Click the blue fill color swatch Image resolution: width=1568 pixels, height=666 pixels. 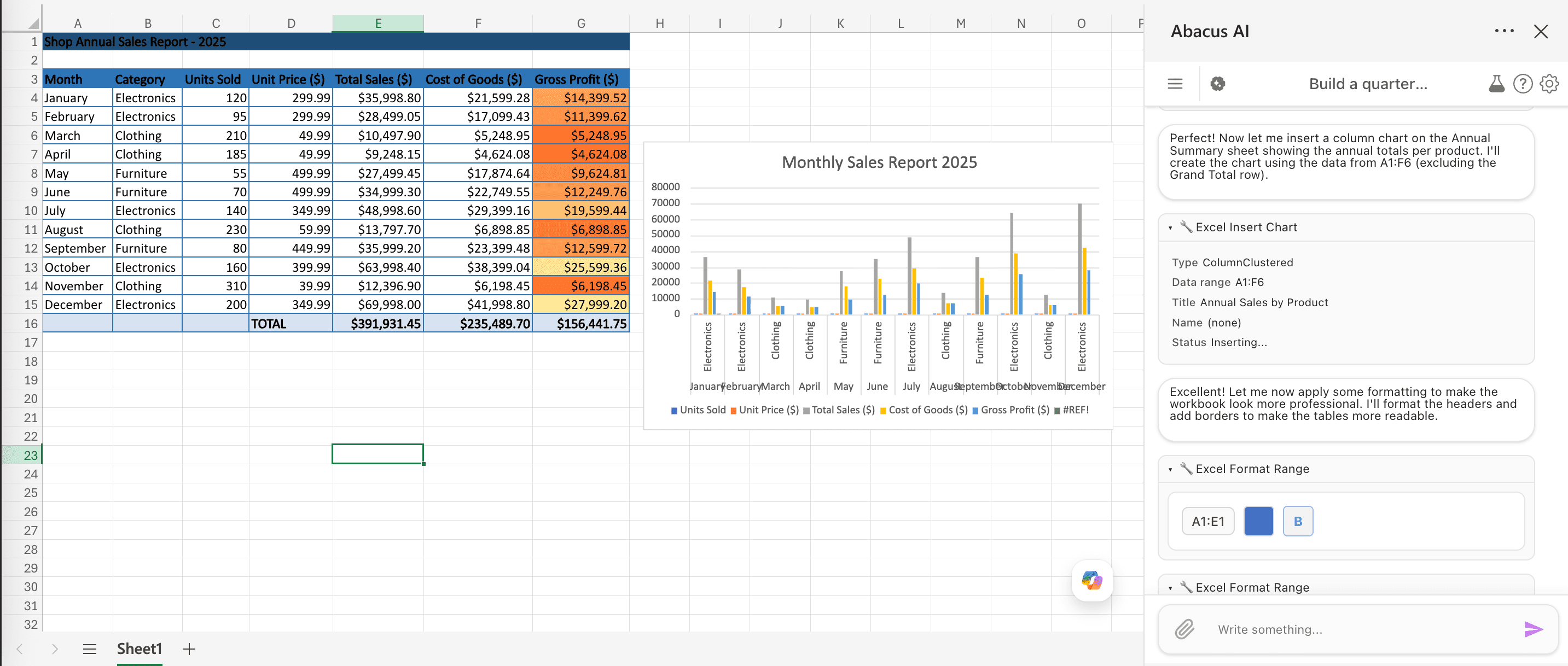click(1258, 521)
